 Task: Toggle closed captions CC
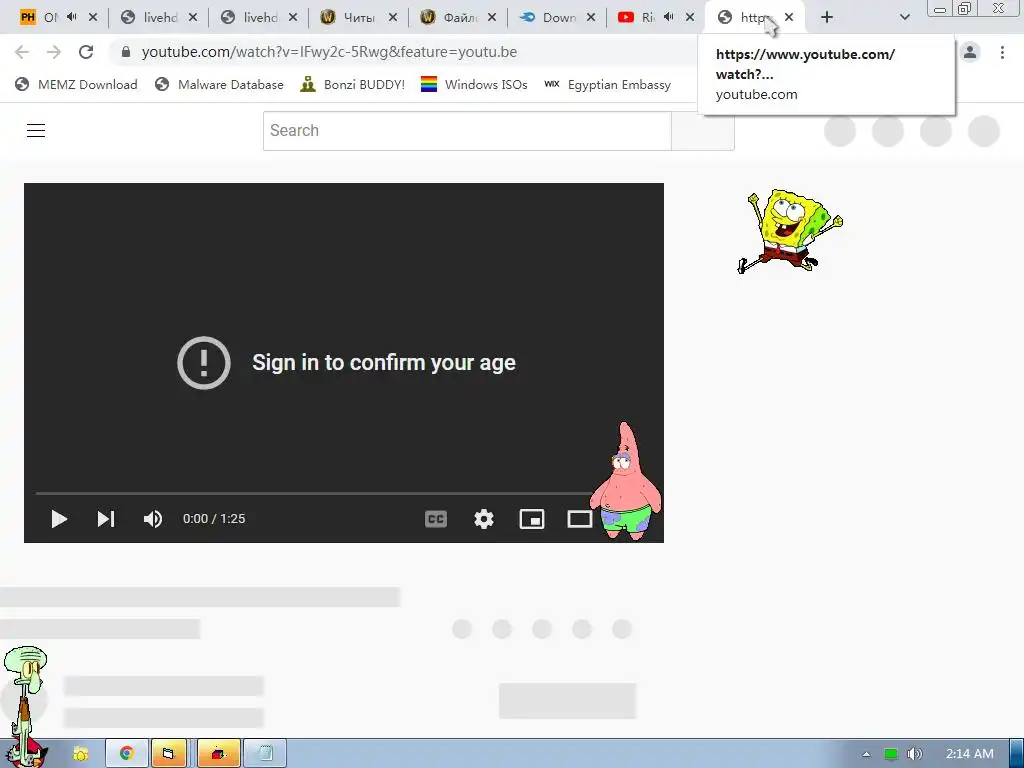click(x=436, y=519)
